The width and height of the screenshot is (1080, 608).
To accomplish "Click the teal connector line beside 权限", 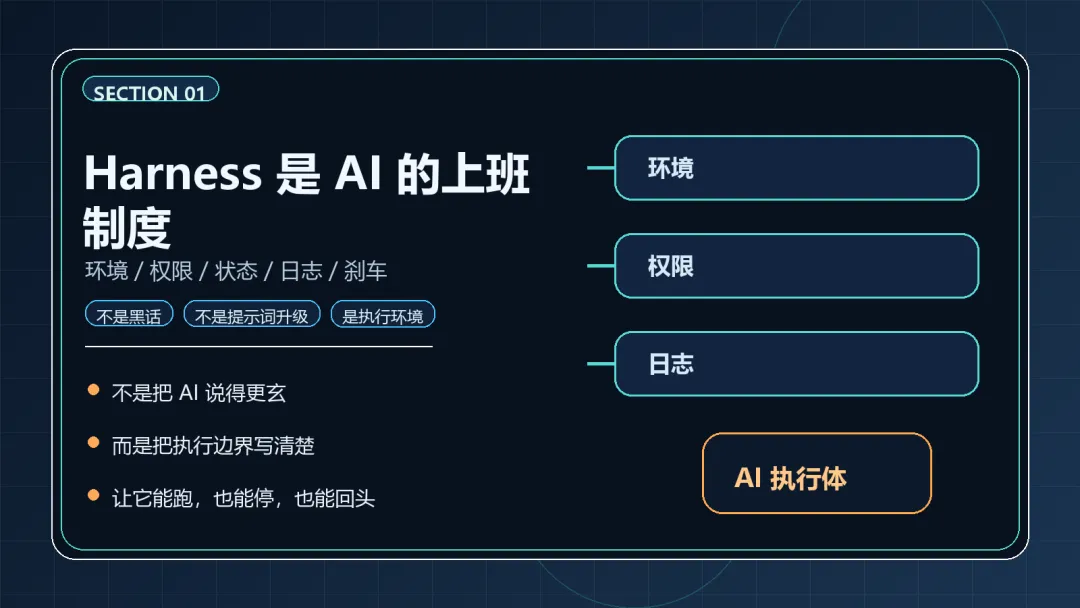I will [x=600, y=266].
